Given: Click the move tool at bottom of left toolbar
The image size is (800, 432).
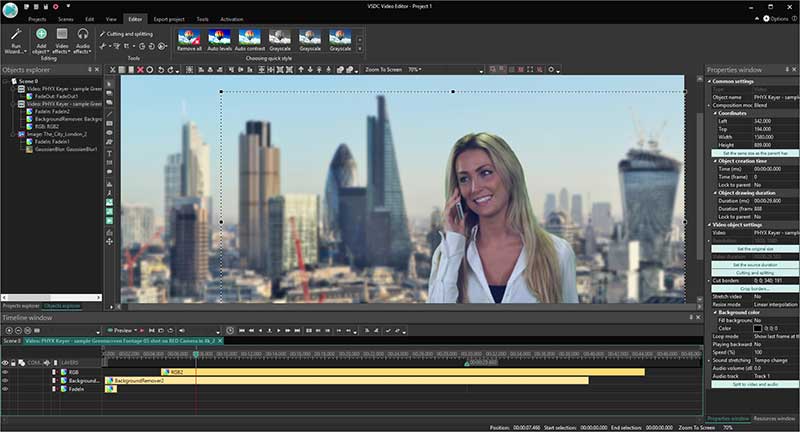Looking at the screenshot, I should [x=109, y=241].
